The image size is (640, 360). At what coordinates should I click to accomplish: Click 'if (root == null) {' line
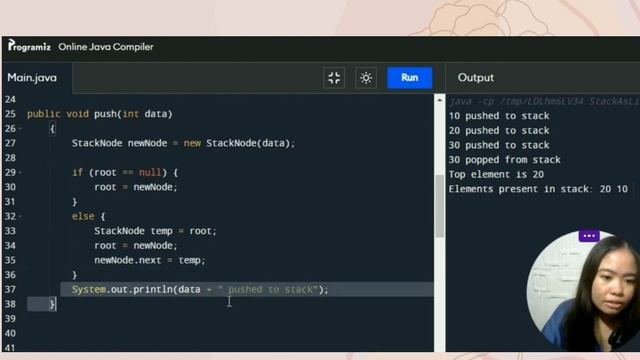[x=125, y=173]
